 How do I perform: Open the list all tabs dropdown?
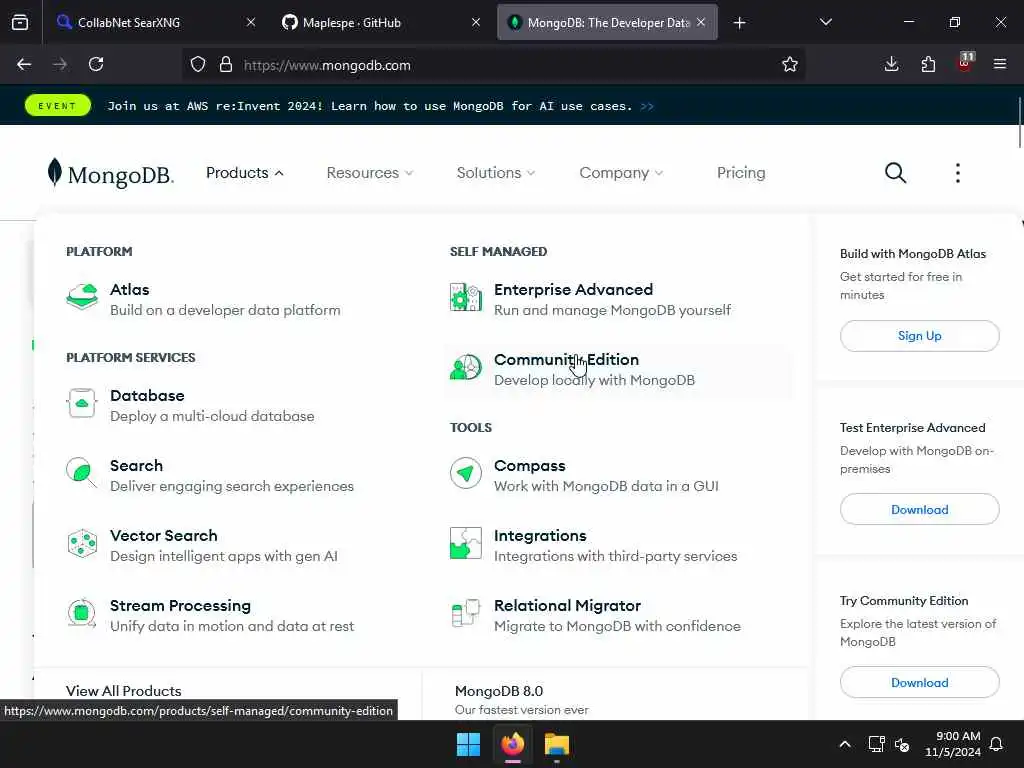pos(825,23)
